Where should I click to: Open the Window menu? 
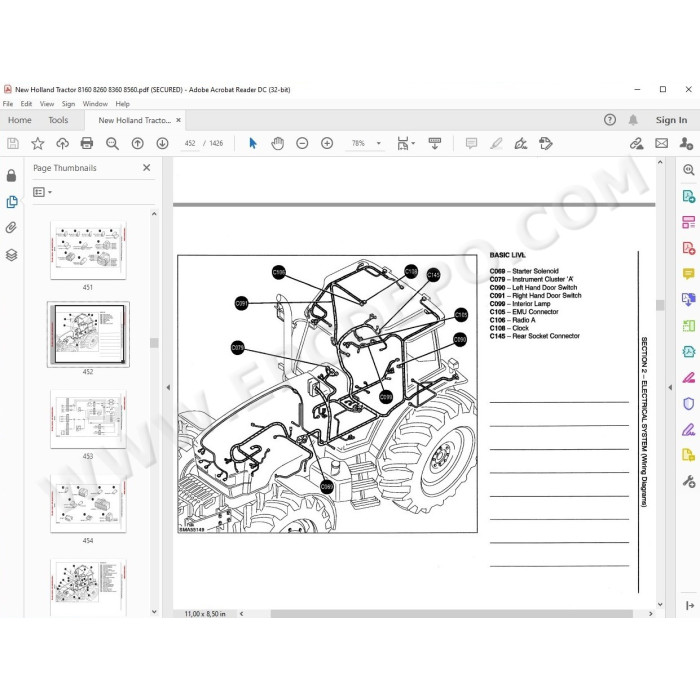95,104
